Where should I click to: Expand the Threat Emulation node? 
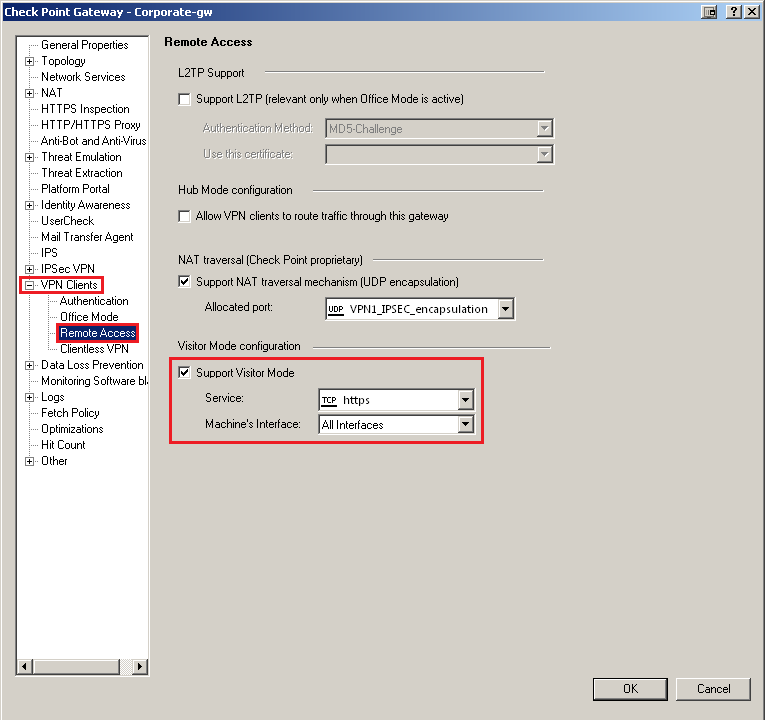pos(30,158)
